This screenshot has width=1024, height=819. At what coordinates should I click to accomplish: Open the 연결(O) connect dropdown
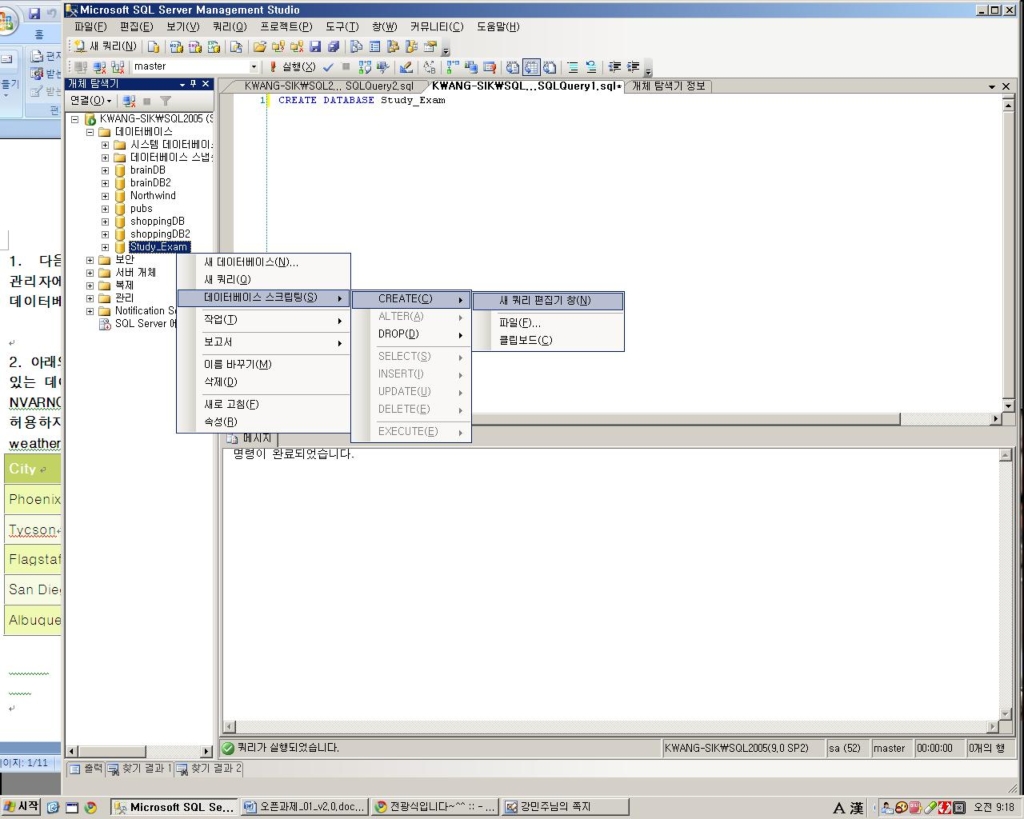pyautogui.click(x=91, y=101)
